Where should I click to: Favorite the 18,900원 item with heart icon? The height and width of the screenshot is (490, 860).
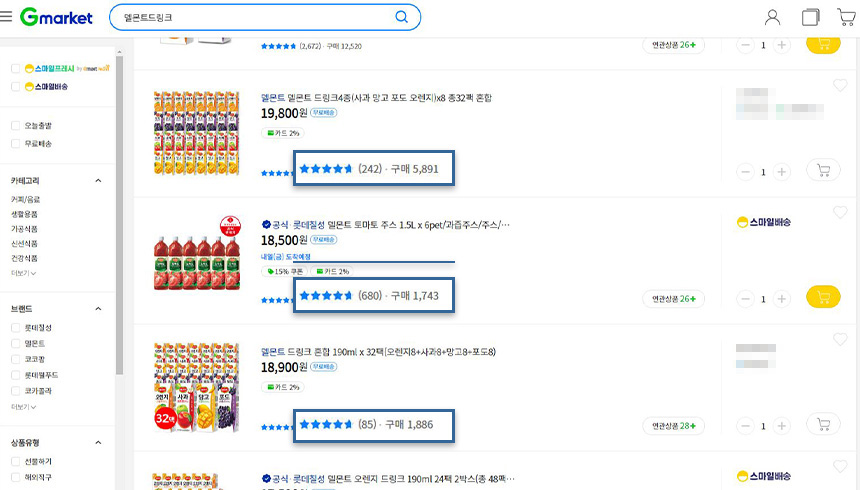tap(840, 340)
